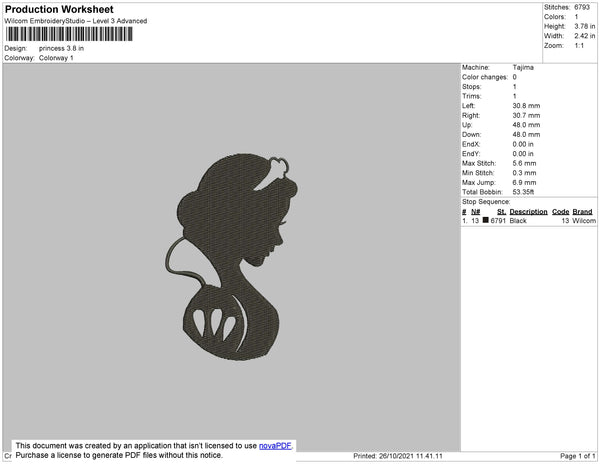The width and height of the screenshot is (600, 464).
Task: Select the 'Page 1 of 1' footer text
Action: pyautogui.click(x=577, y=456)
